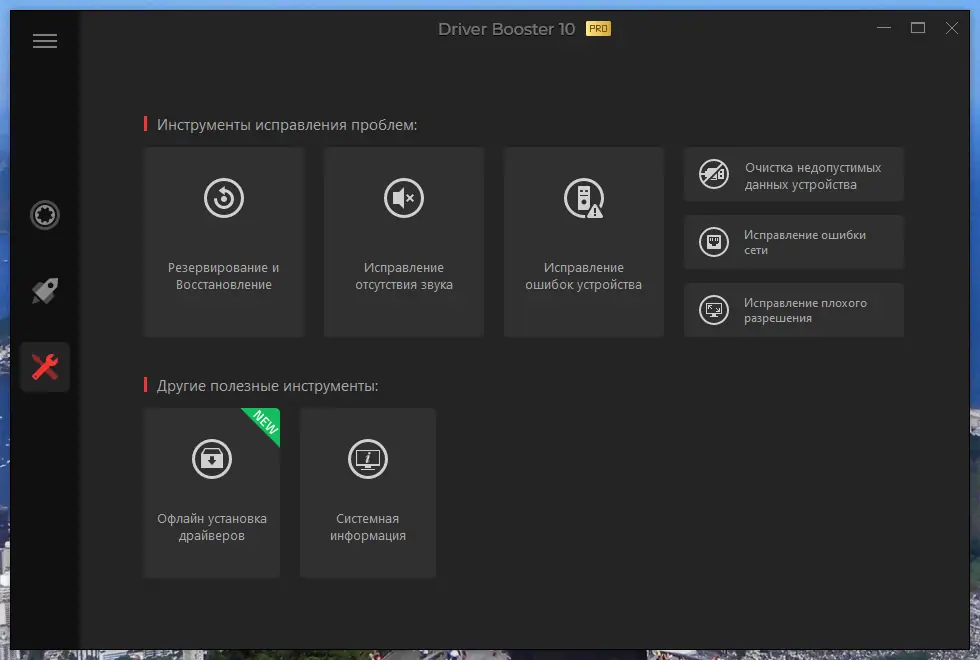Viewport: 980px width, 660px height.
Task: Open Системная информация
Action: click(x=368, y=493)
